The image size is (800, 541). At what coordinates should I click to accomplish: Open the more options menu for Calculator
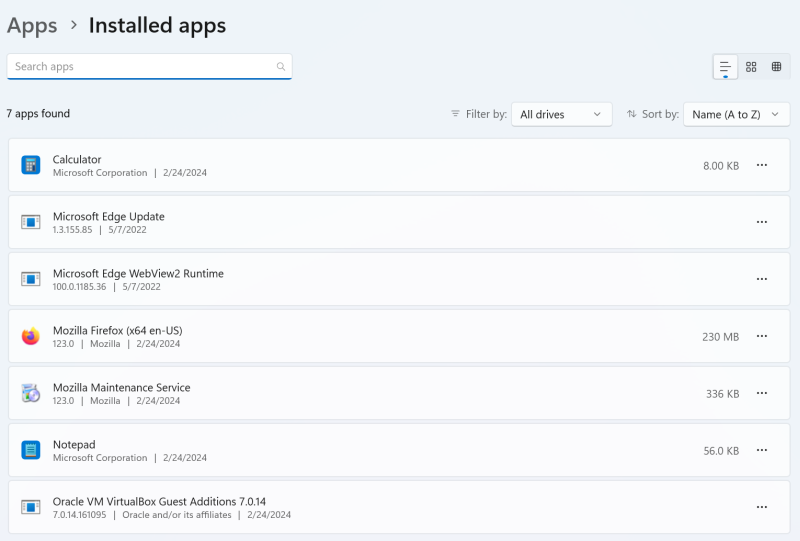tap(762, 165)
